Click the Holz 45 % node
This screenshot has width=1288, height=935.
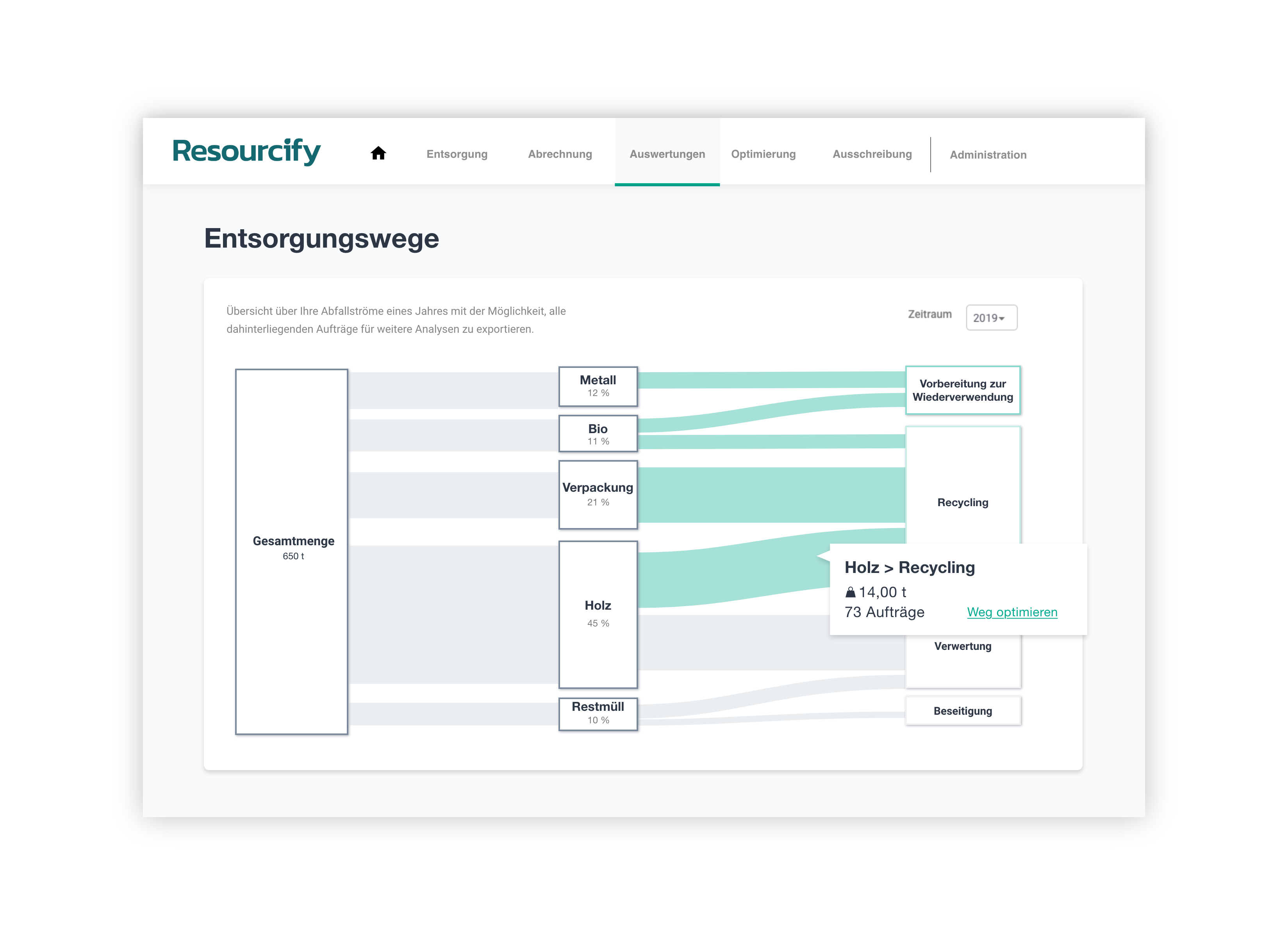[598, 615]
